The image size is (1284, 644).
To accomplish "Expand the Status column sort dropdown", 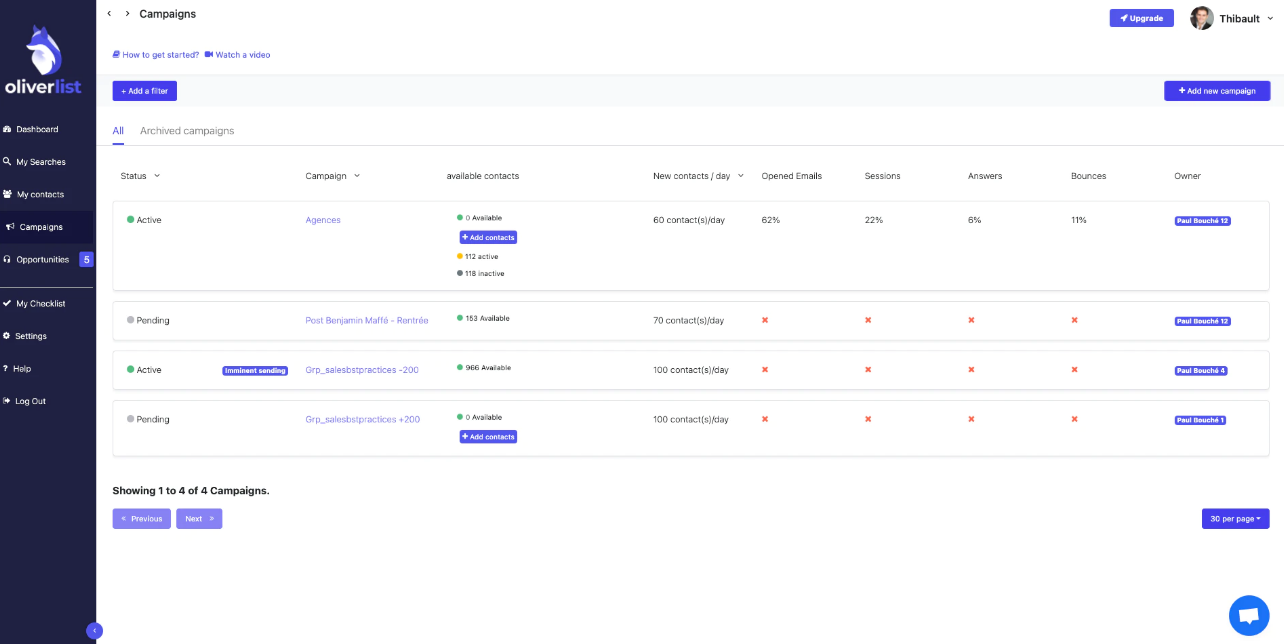I will (x=157, y=176).
